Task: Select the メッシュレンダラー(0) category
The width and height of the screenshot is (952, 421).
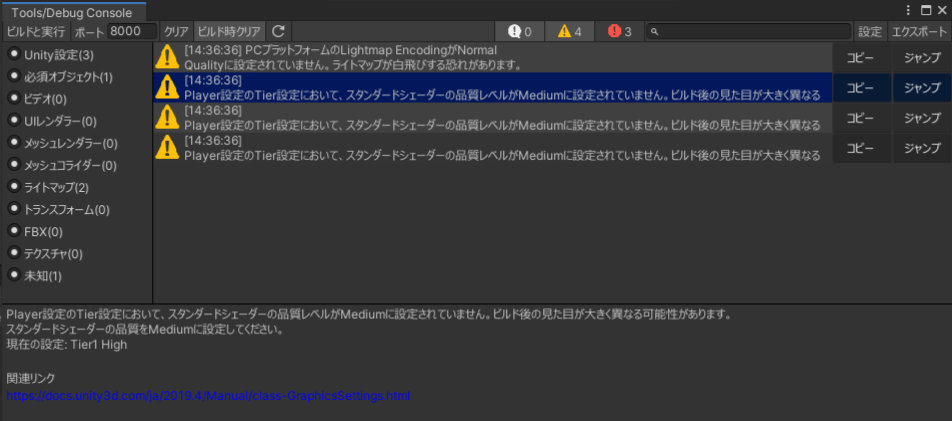Action: 63,143
